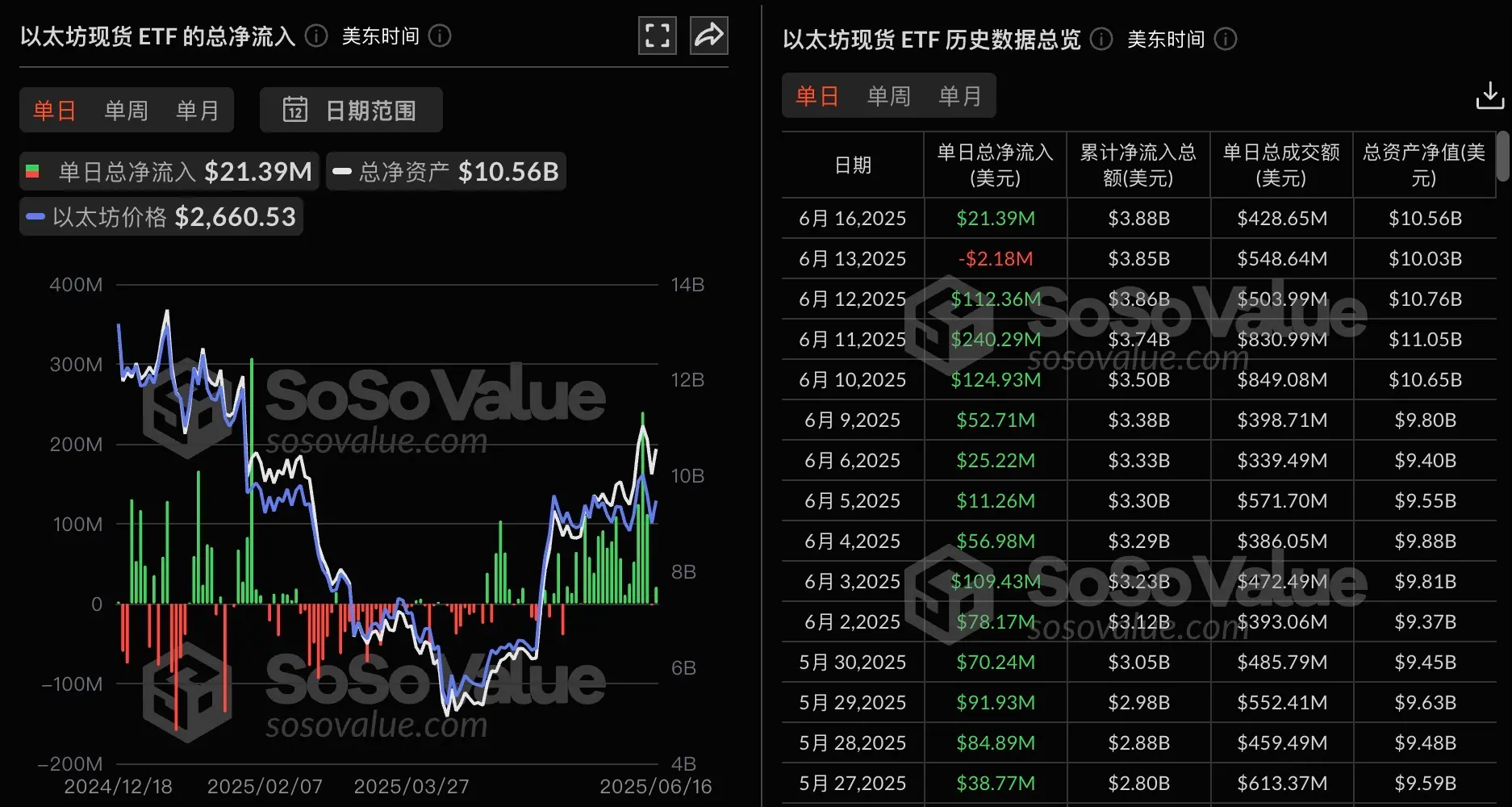
Task: Toggle the 总净资产 legend series
Action: tap(446, 171)
